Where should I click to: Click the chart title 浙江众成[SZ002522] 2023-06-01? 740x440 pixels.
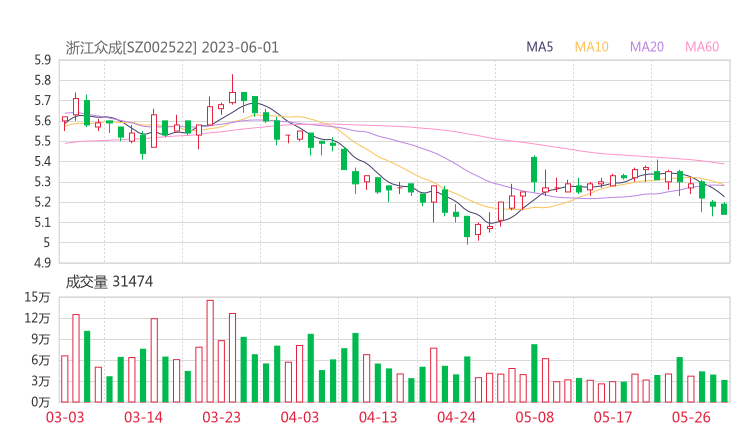(x=172, y=48)
